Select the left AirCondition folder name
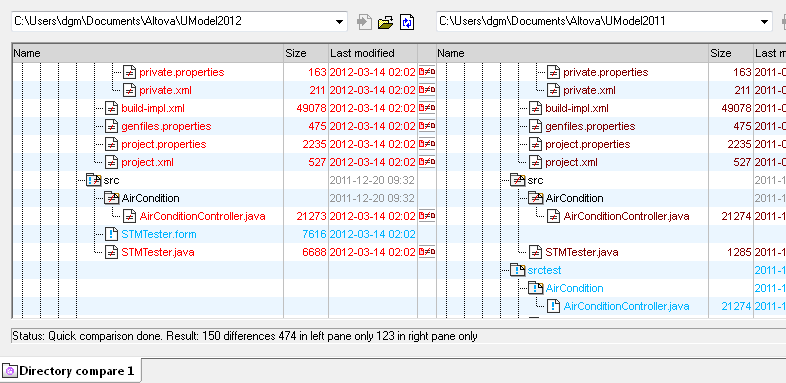 point(150,199)
